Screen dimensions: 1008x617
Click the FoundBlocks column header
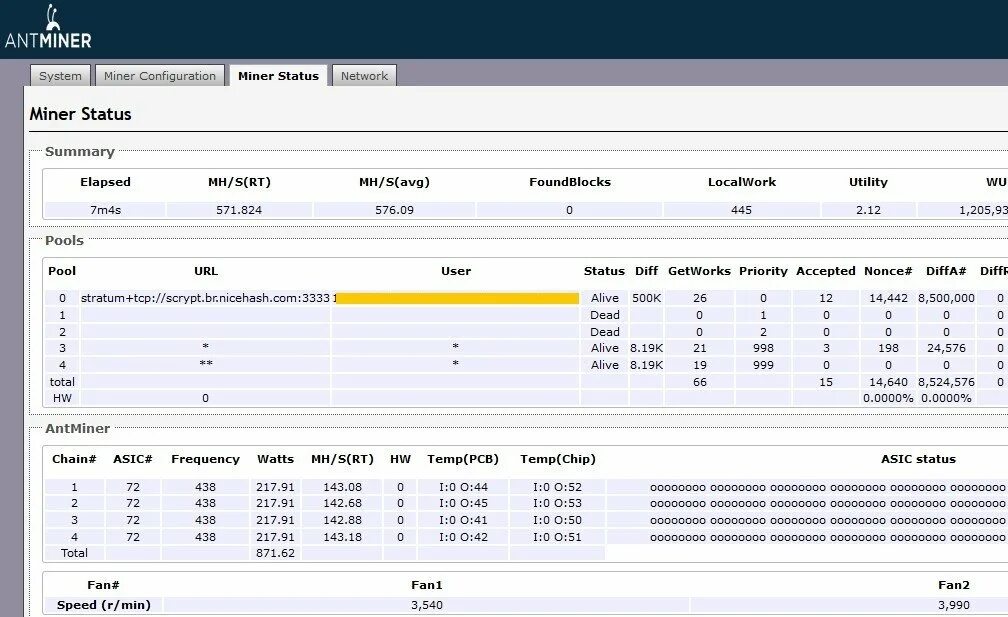570,183
